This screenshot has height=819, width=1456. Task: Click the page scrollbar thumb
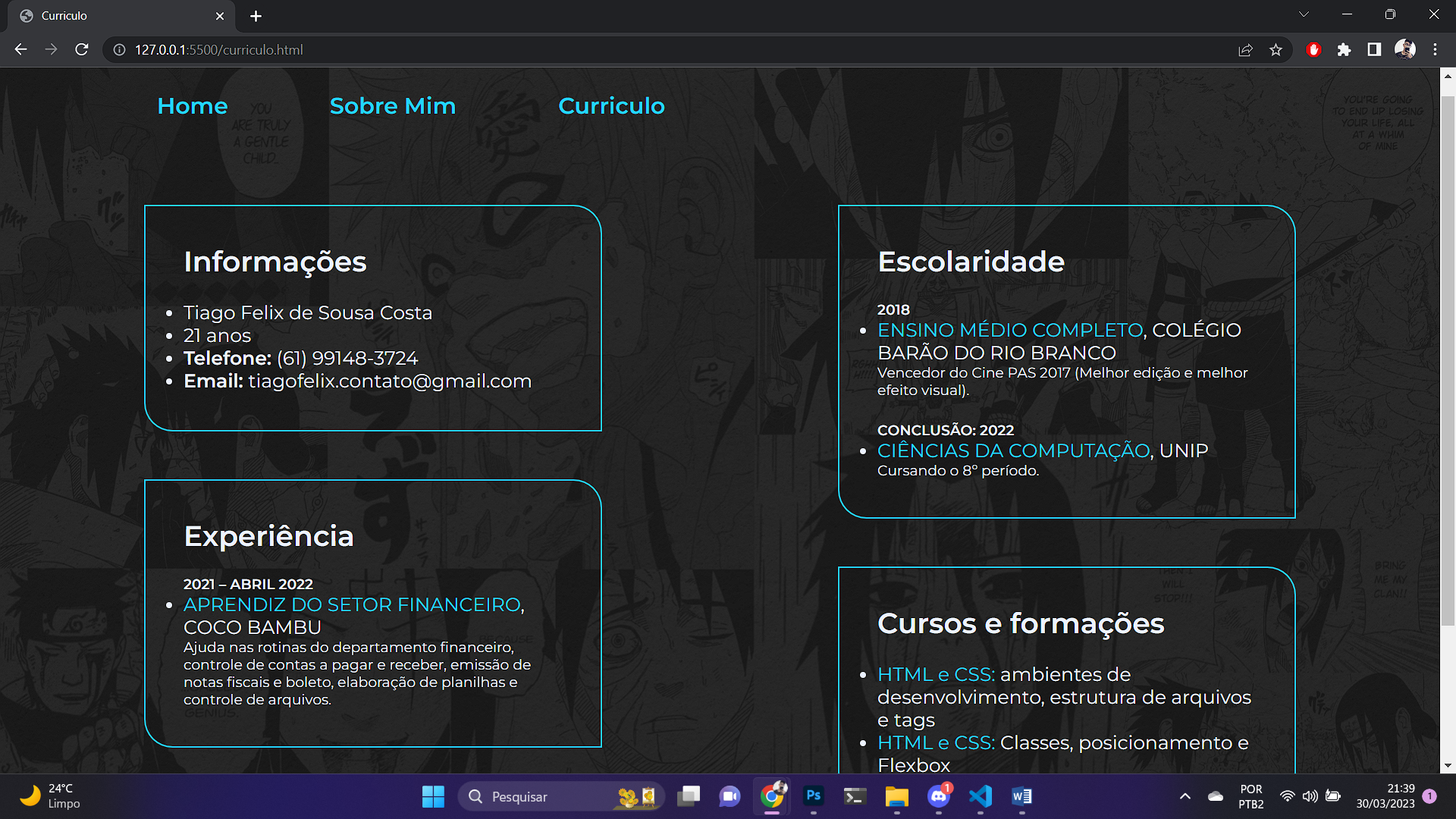[x=1448, y=360]
